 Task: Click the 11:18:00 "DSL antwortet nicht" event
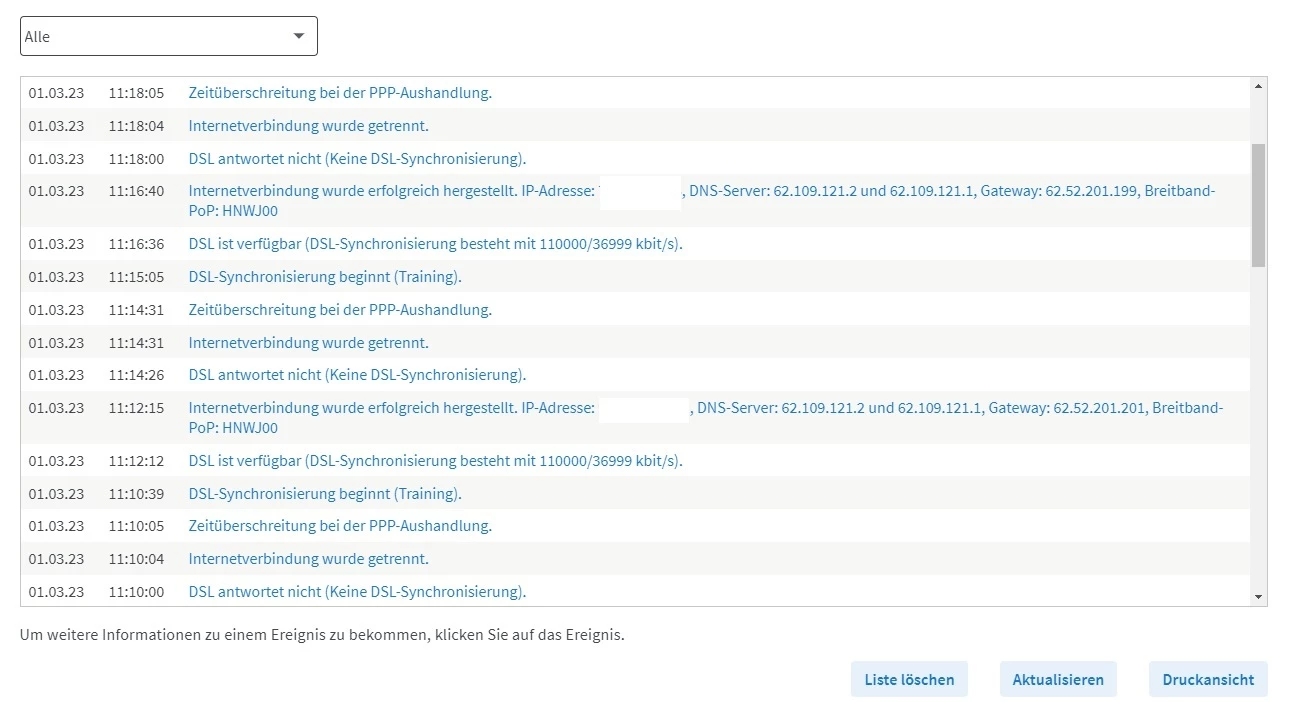point(357,159)
